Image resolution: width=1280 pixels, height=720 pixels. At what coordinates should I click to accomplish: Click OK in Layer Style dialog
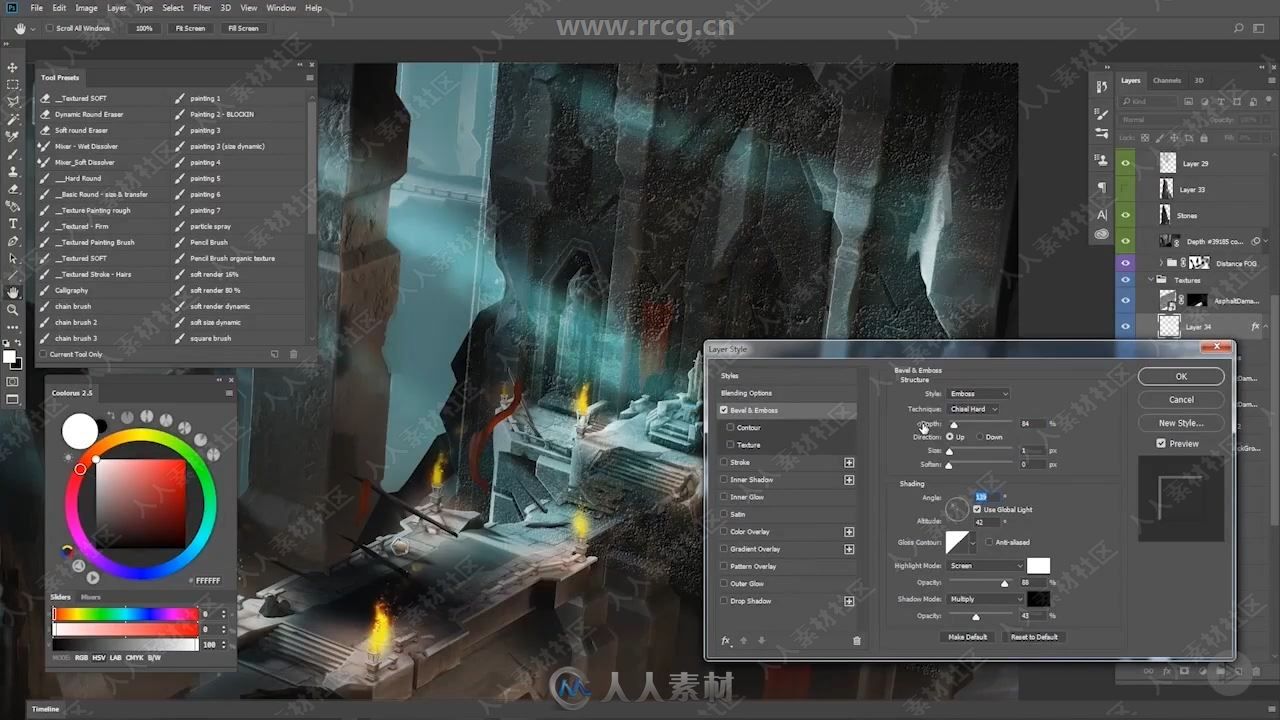tap(1181, 376)
